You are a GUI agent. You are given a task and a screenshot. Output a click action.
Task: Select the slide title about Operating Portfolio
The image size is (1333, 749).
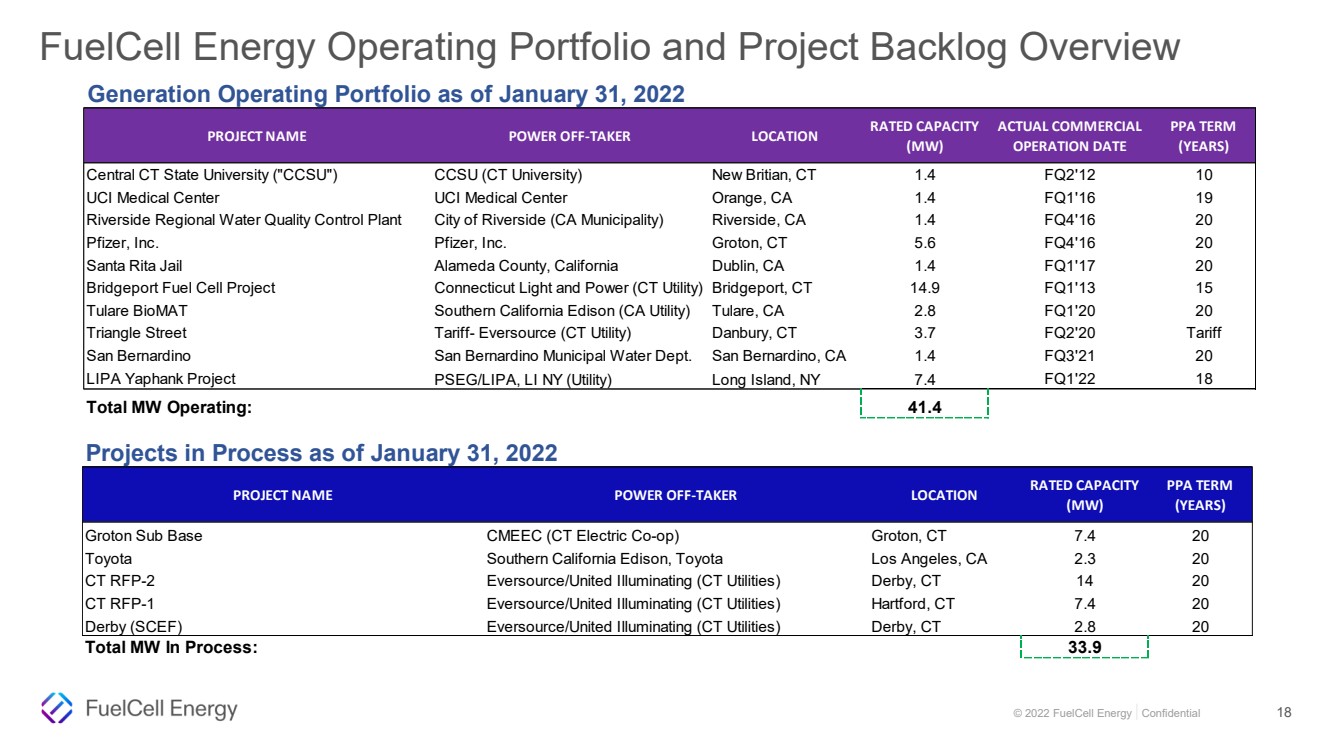click(609, 48)
